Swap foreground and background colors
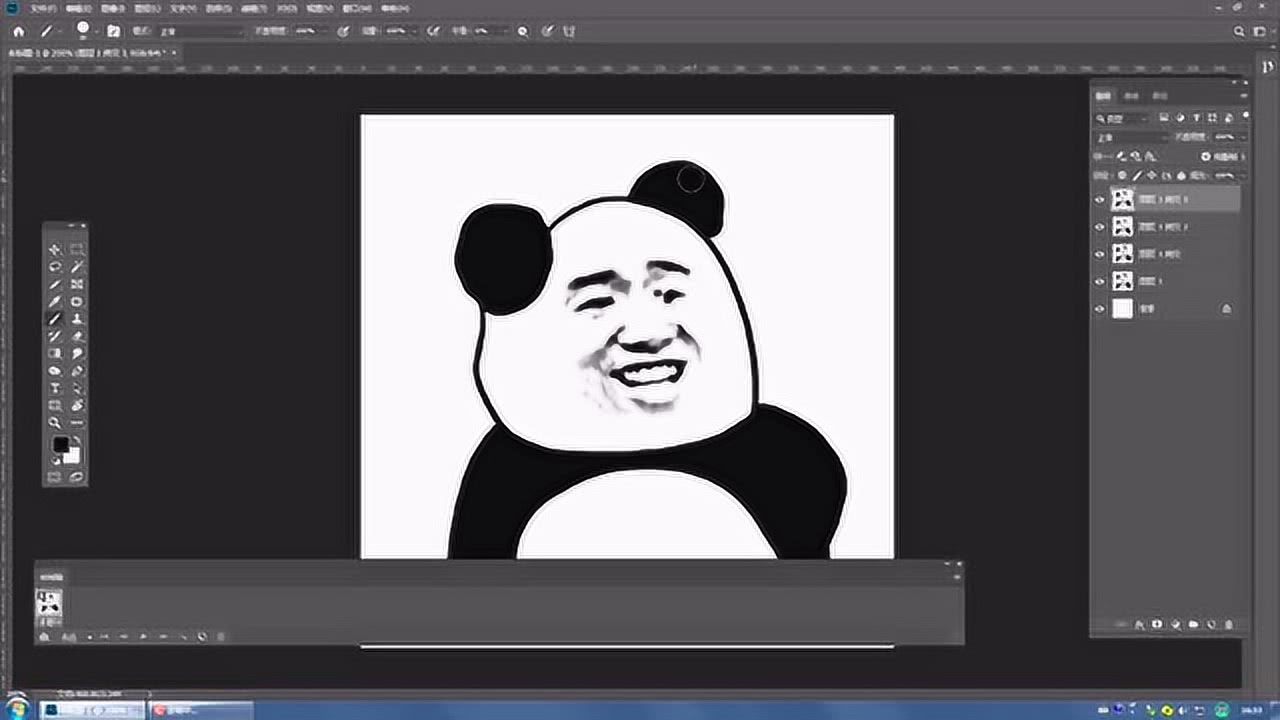This screenshot has width=1280, height=720. coord(77,439)
